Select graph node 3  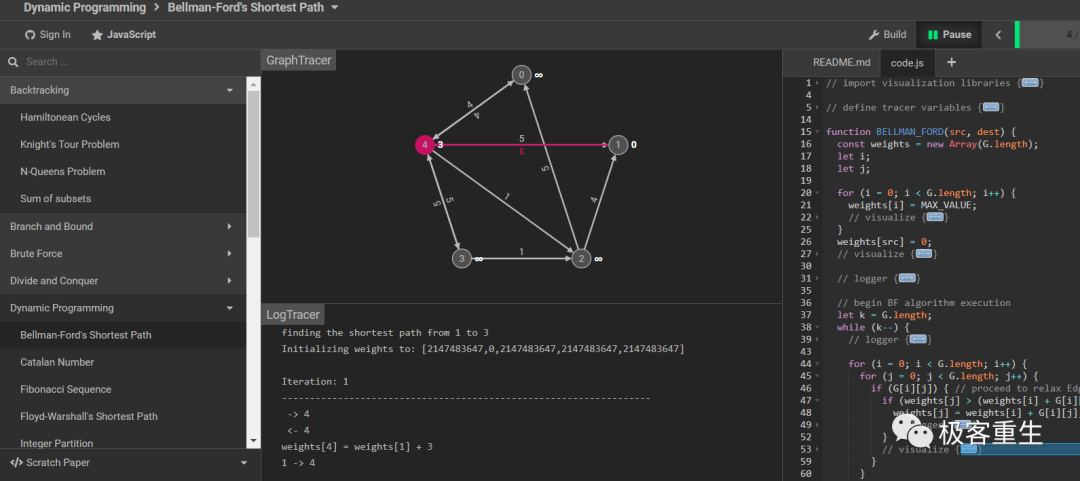(461, 258)
